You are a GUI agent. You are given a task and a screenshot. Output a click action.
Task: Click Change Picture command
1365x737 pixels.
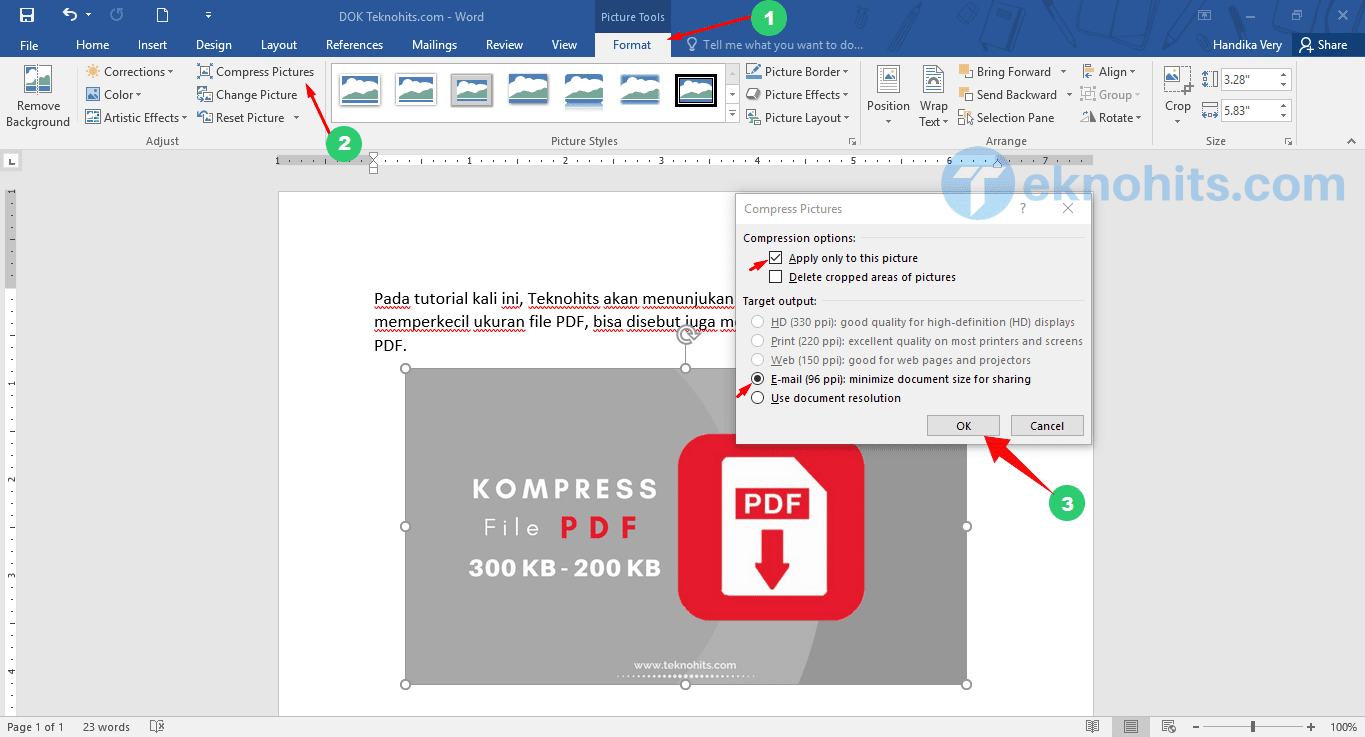pos(247,95)
